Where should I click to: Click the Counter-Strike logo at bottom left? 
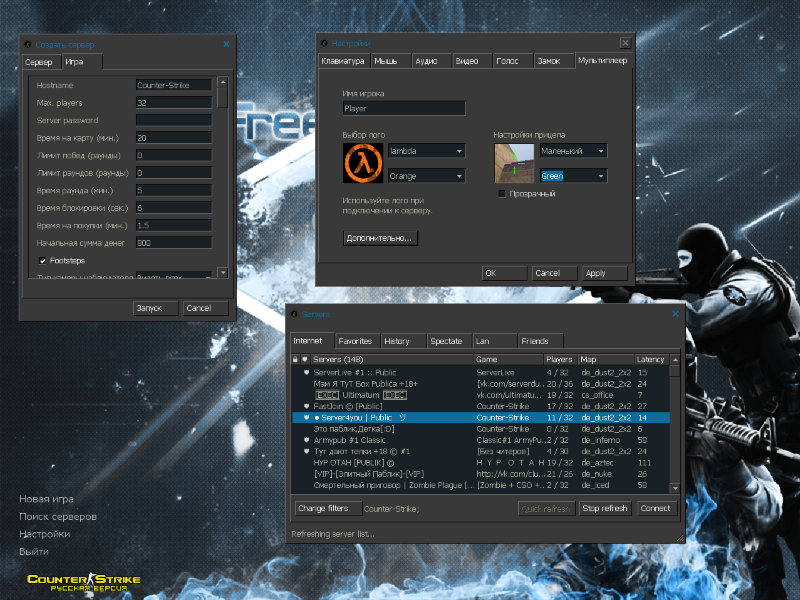click(84, 582)
